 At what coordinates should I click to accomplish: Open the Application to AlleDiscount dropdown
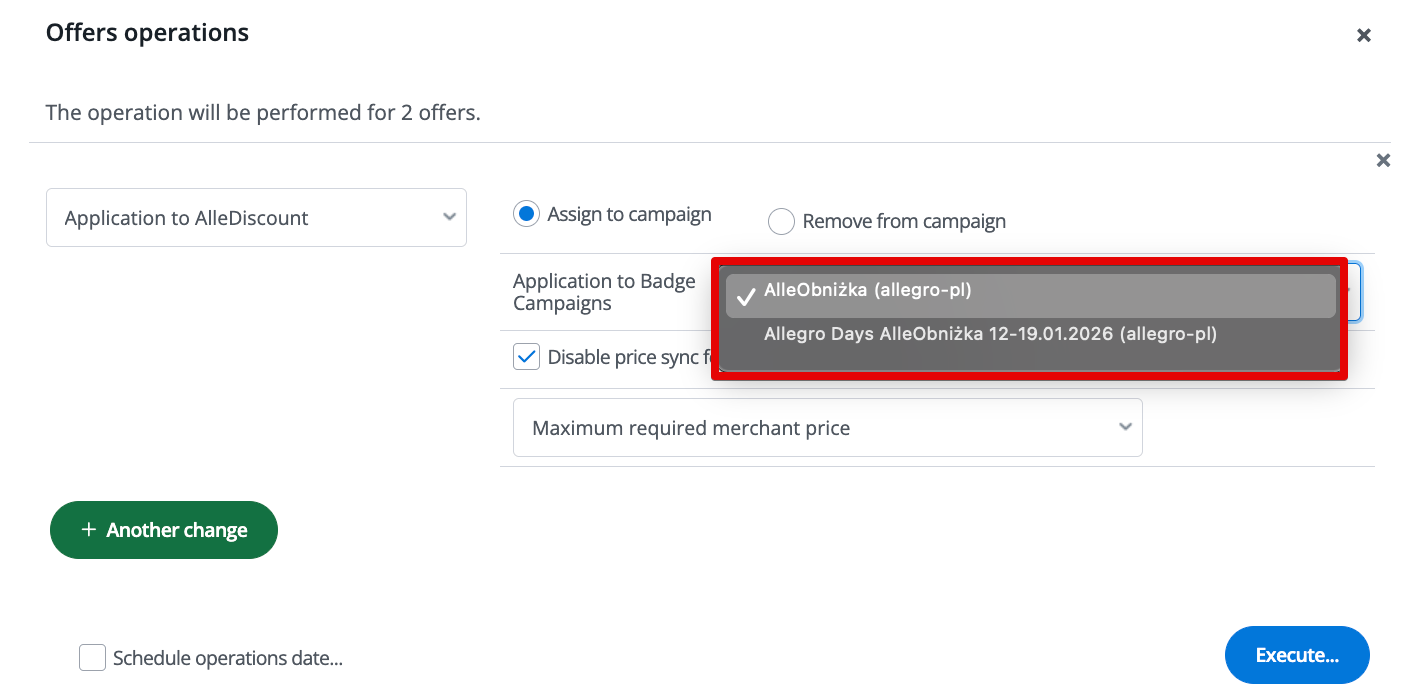coord(256,218)
